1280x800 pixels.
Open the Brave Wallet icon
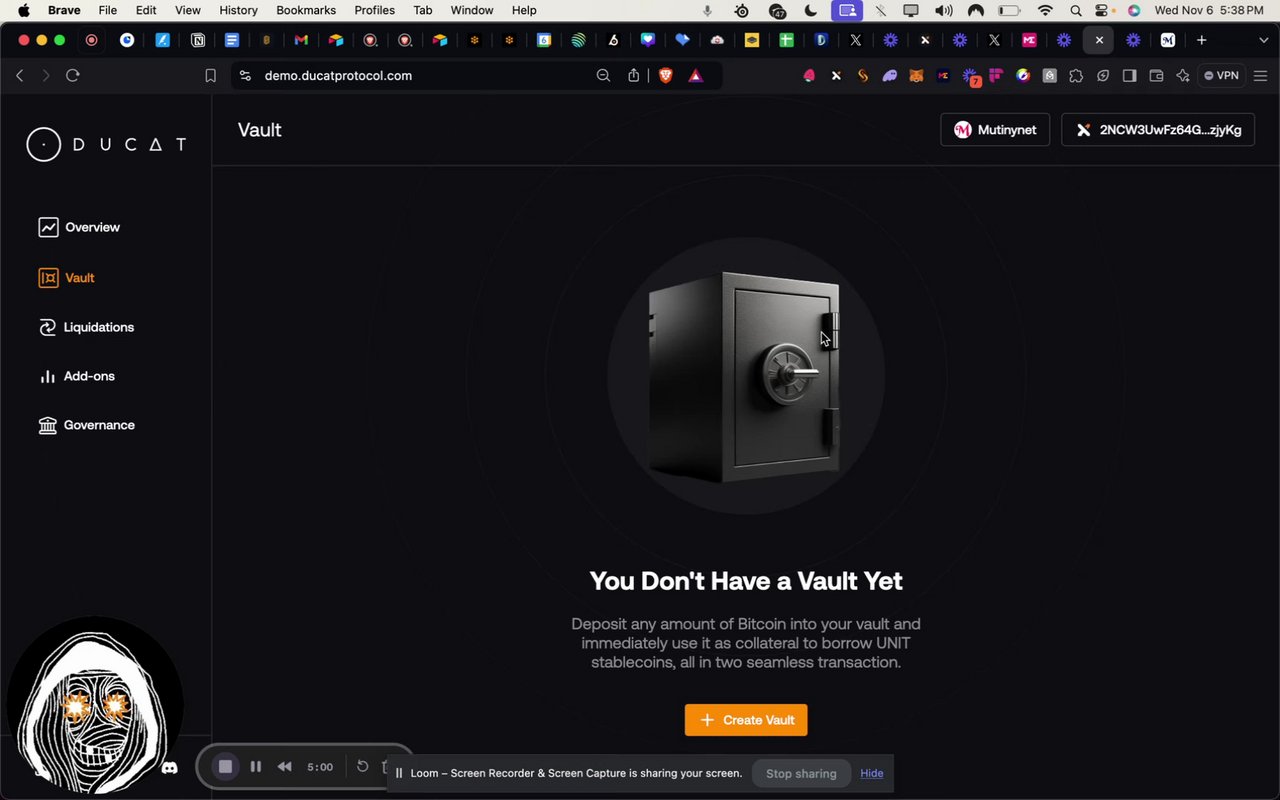coord(1156,76)
